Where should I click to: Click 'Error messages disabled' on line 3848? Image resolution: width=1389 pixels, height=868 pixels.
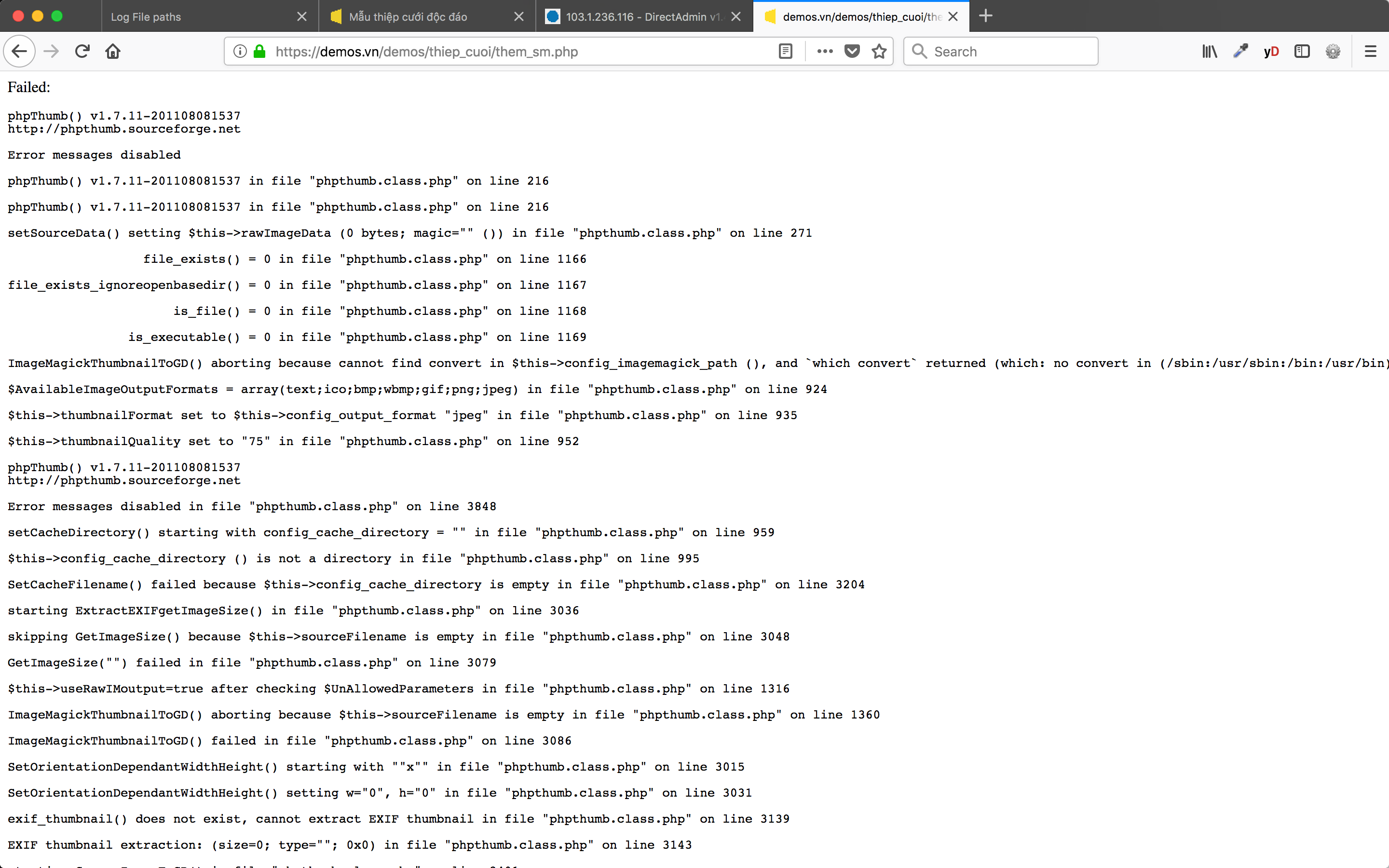click(252, 506)
